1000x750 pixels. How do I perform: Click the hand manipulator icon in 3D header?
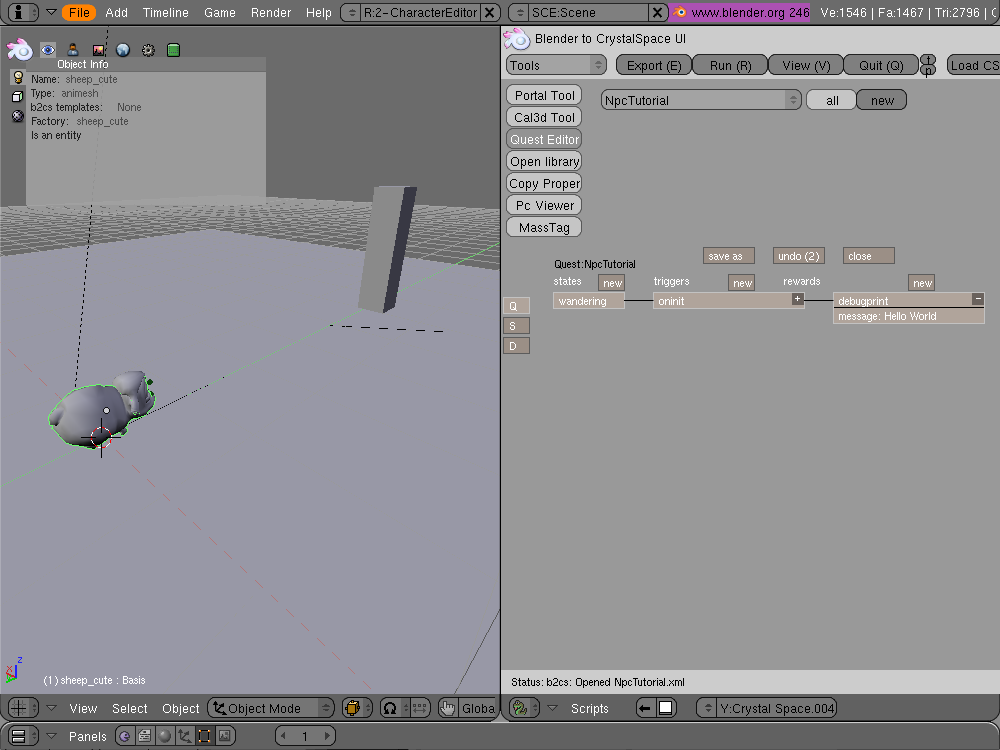click(x=447, y=708)
